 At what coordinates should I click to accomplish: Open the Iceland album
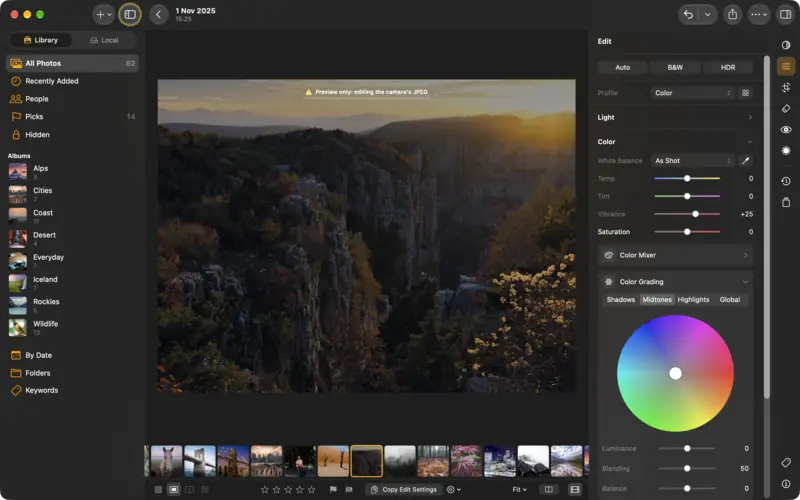coord(72,283)
